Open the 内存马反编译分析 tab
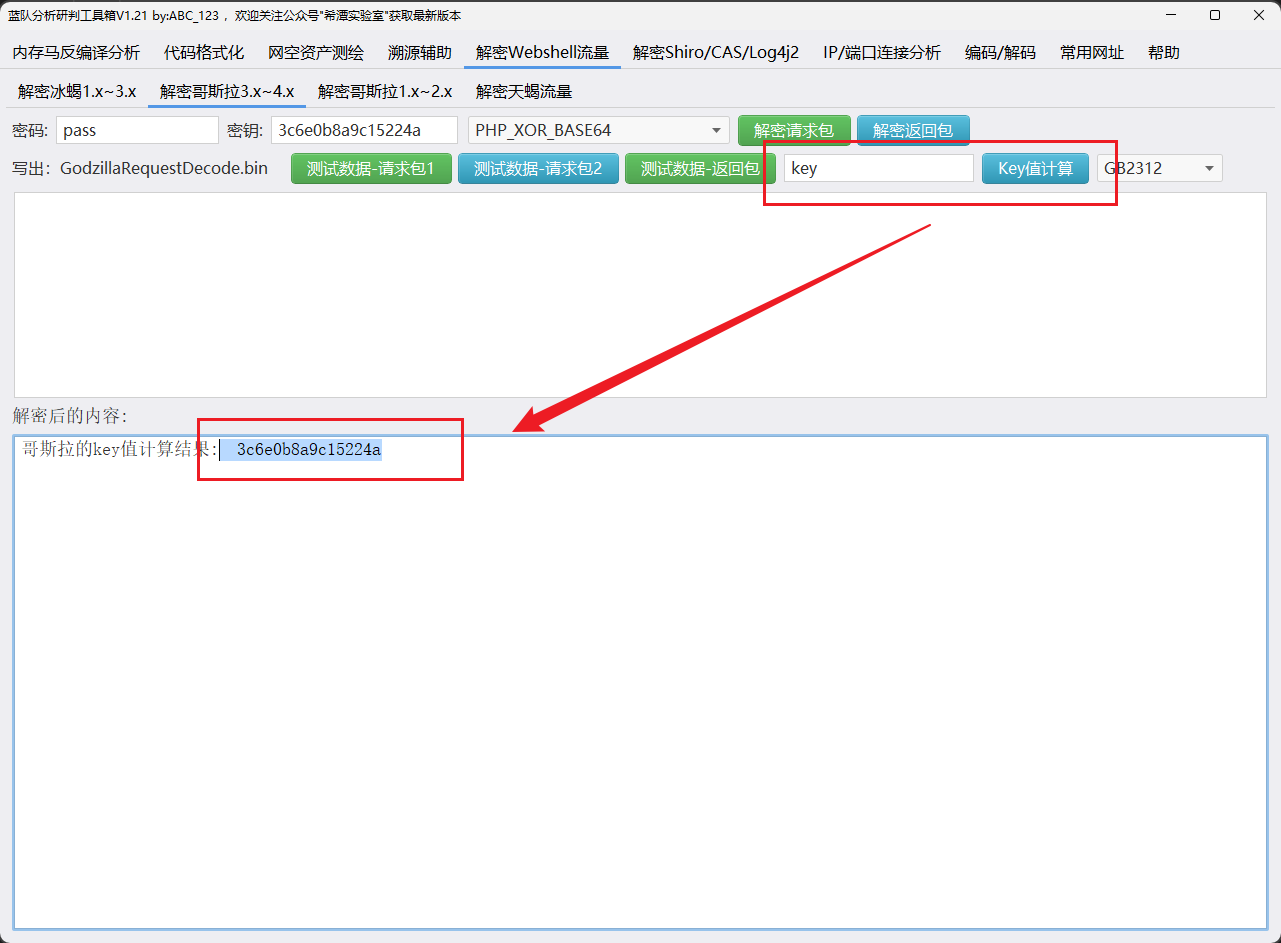This screenshot has width=1281, height=943. [x=76, y=53]
